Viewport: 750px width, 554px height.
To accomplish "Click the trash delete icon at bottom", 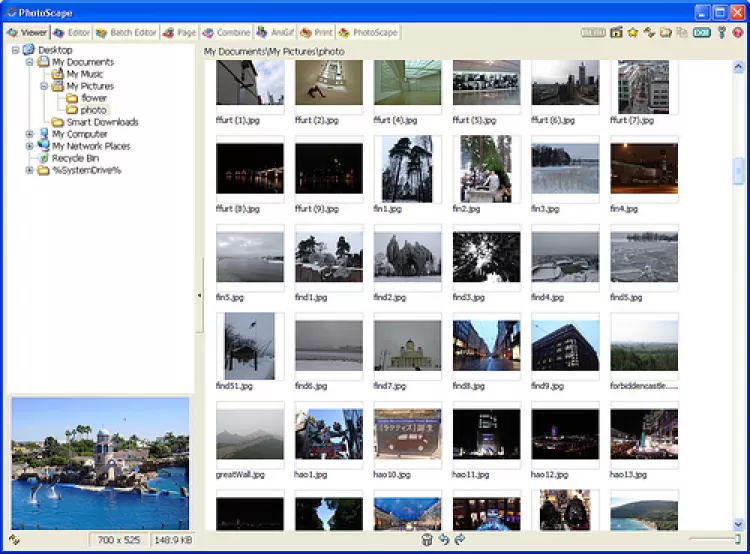I will point(427,540).
